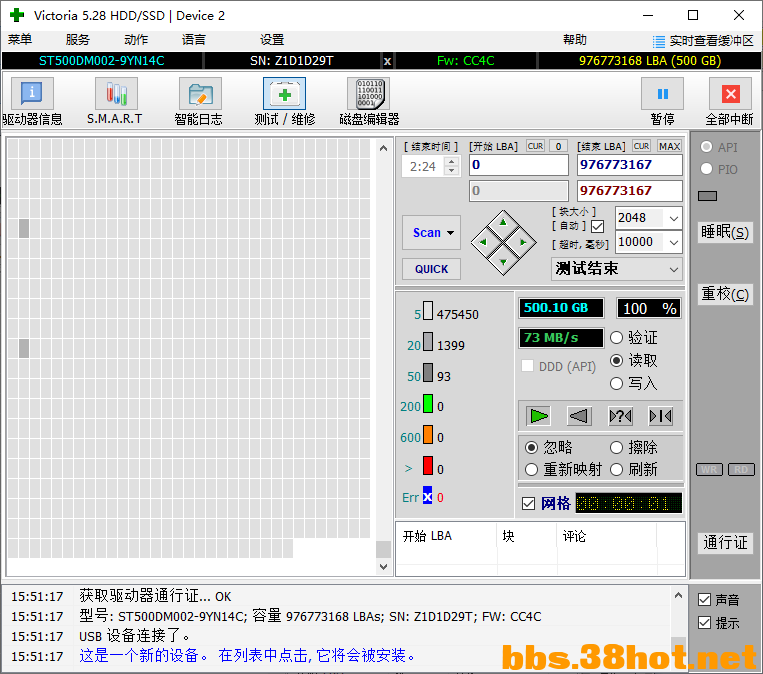Click the green Victoria cross title bar icon
Screen dimensions: 763x674
(17, 16)
